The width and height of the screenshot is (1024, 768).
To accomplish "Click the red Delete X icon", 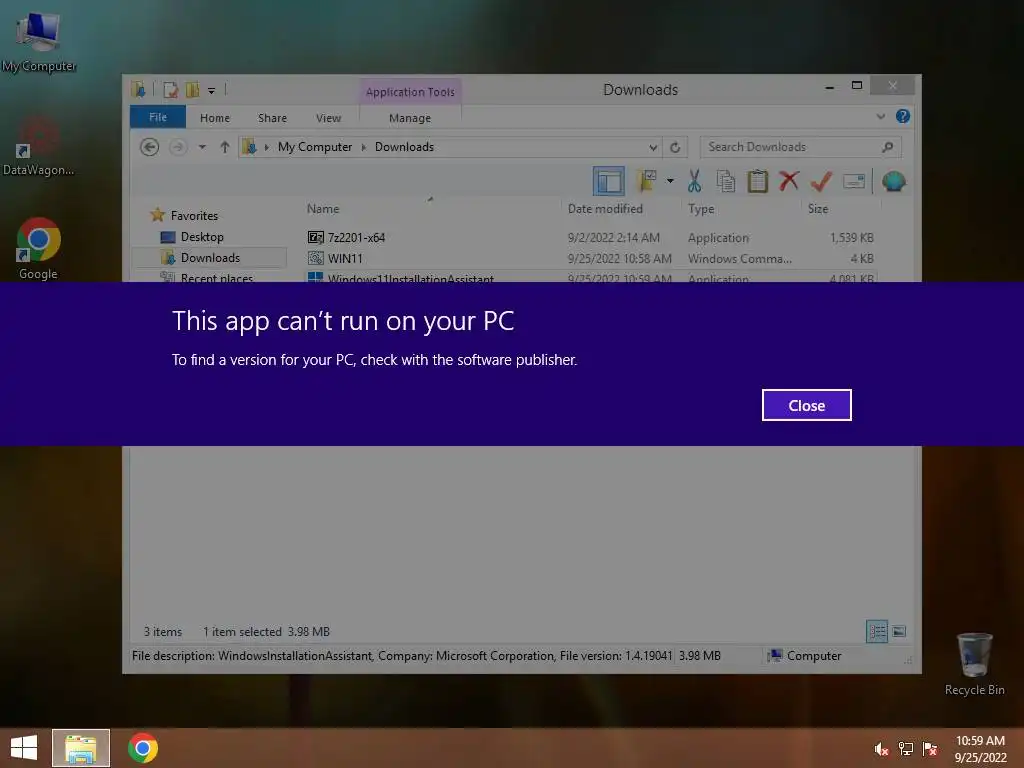I will click(789, 180).
